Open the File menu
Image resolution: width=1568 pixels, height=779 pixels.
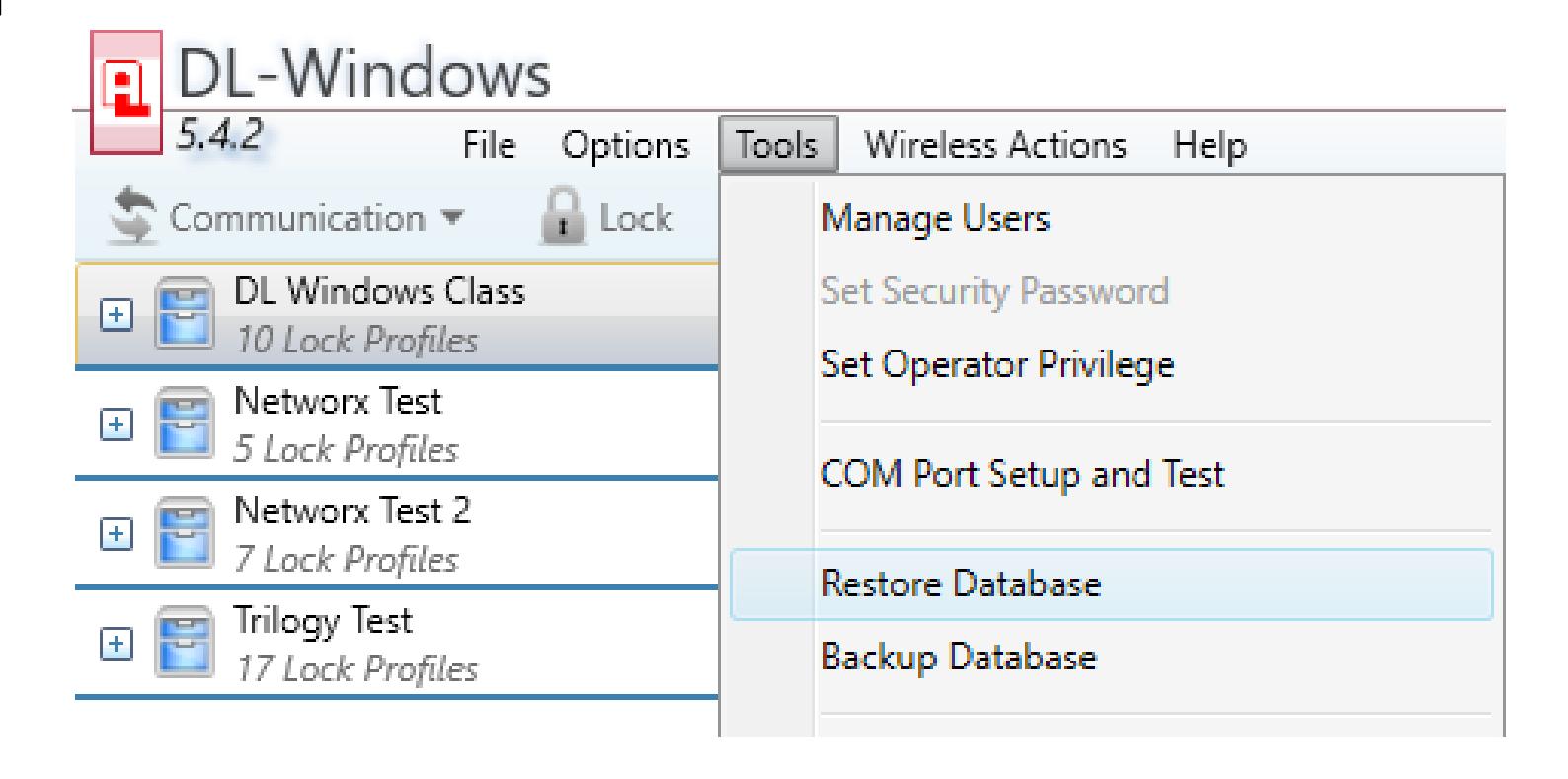tap(489, 146)
